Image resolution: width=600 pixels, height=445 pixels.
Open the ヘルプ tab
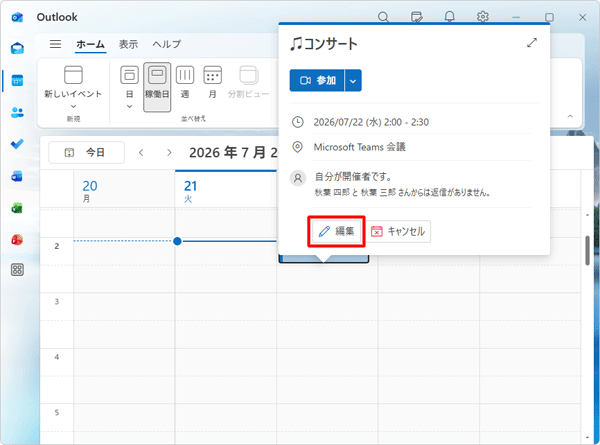(167, 44)
